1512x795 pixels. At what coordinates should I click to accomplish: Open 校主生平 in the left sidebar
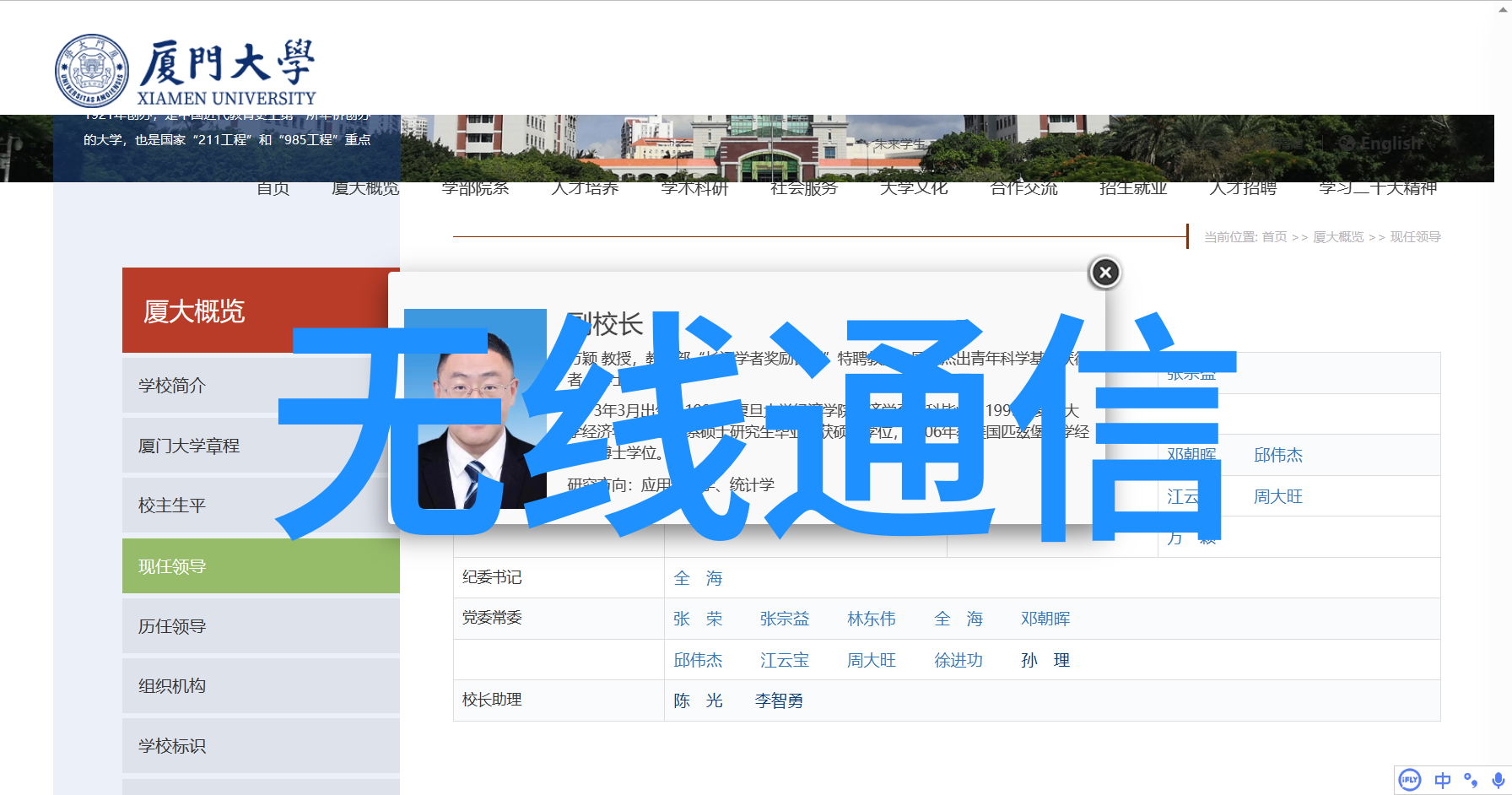point(261,506)
